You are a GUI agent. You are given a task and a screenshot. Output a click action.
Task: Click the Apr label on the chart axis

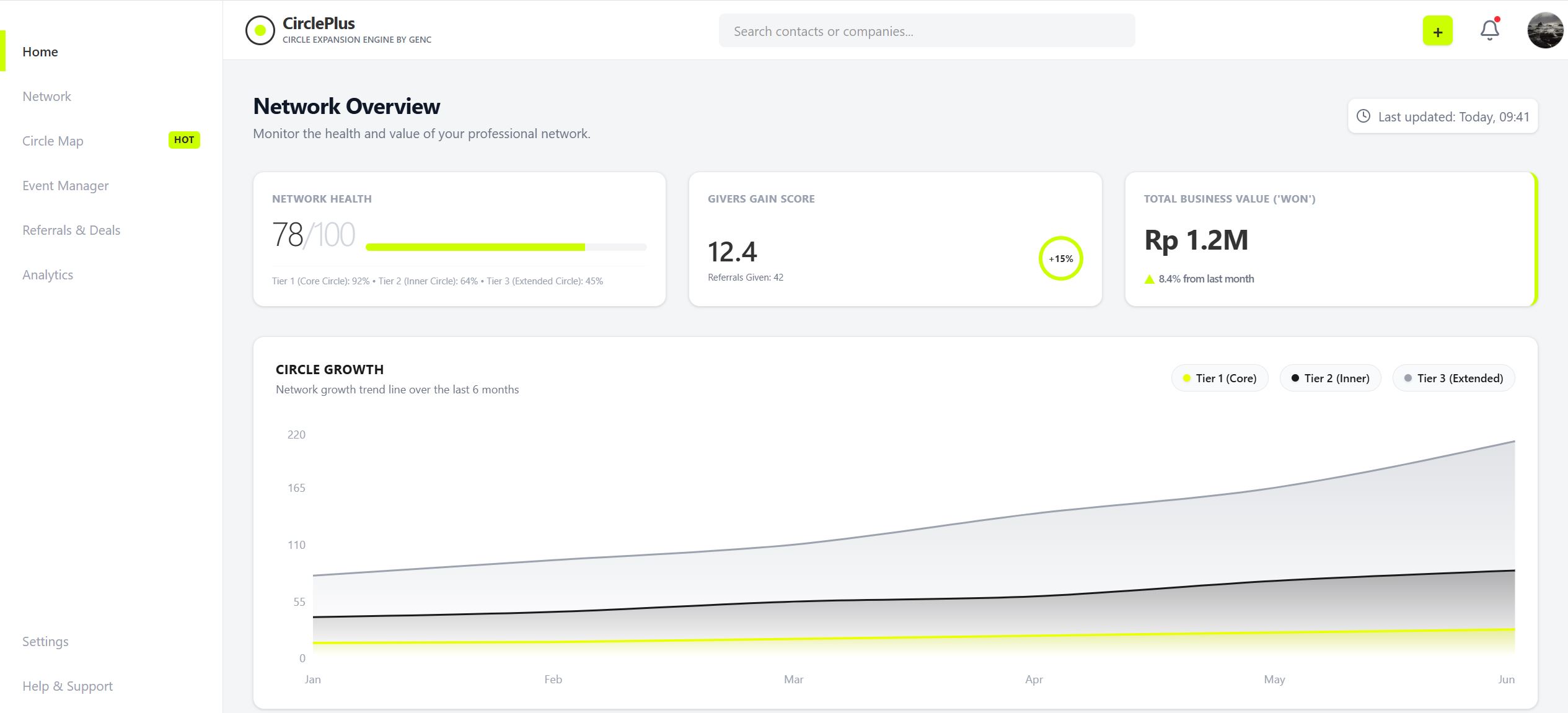pyautogui.click(x=1034, y=680)
